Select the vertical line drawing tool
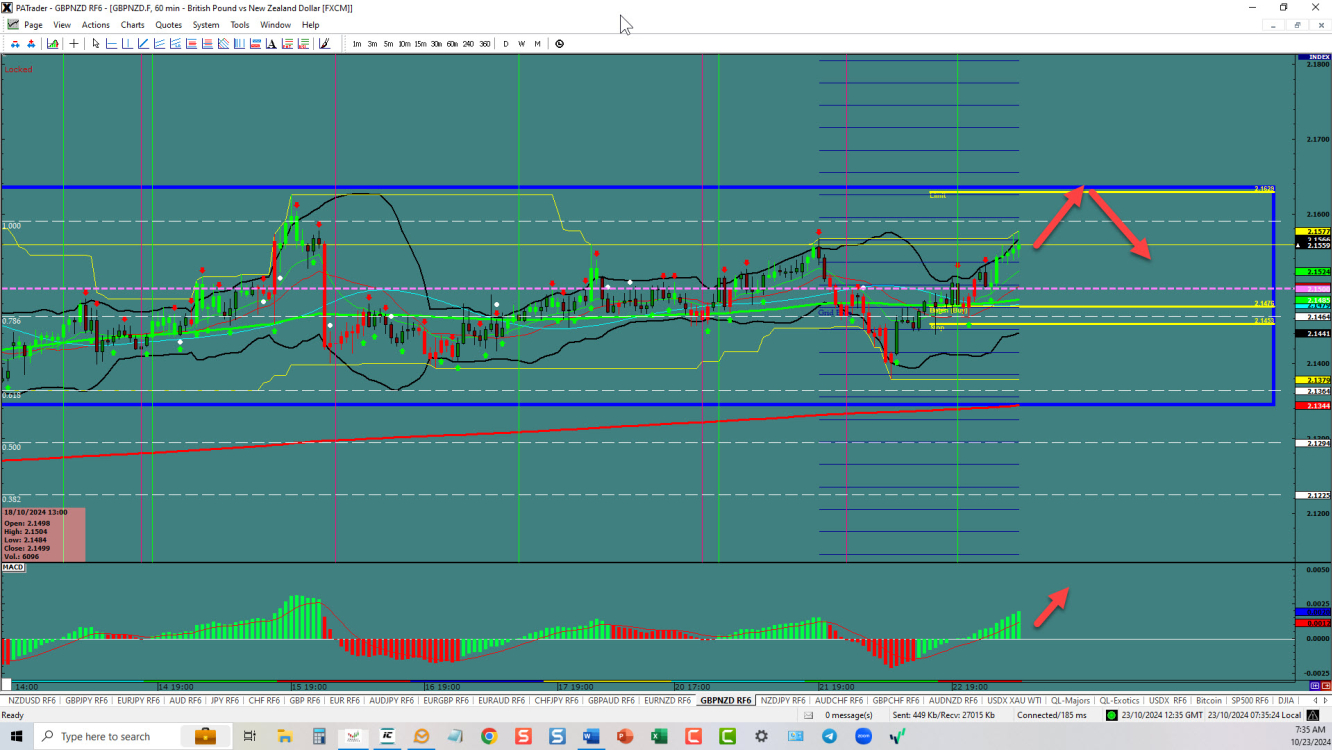Viewport: 1332px width, 750px height. 127,44
